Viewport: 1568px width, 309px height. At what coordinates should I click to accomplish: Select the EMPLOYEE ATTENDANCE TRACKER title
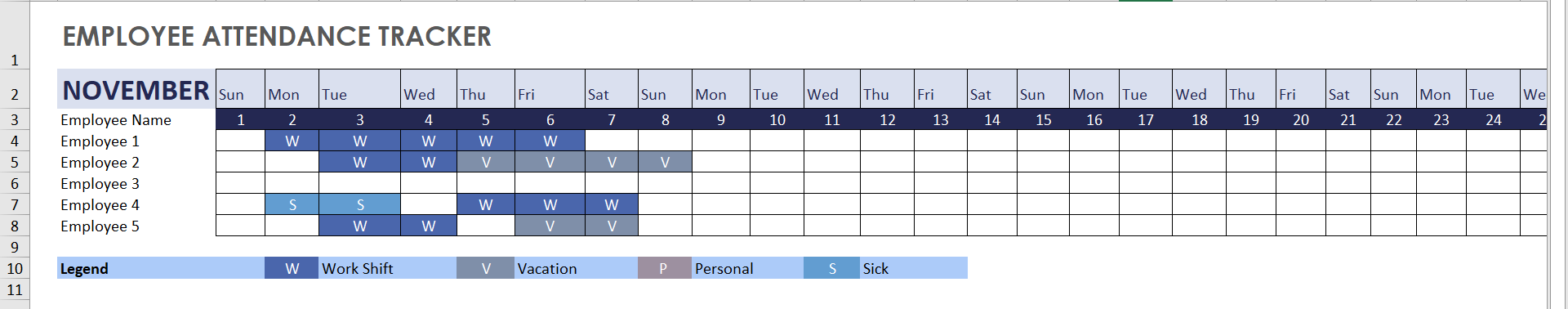pos(277,36)
